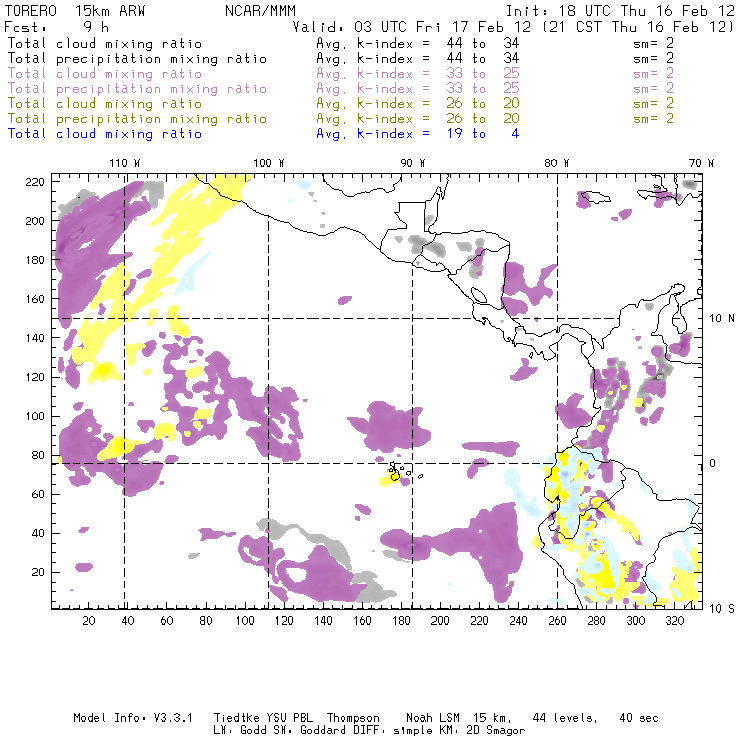This screenshot has width=740, height=740.
Task: Click the 'Fcst: 9 h' forecast label
Action: tap(56, 27)
